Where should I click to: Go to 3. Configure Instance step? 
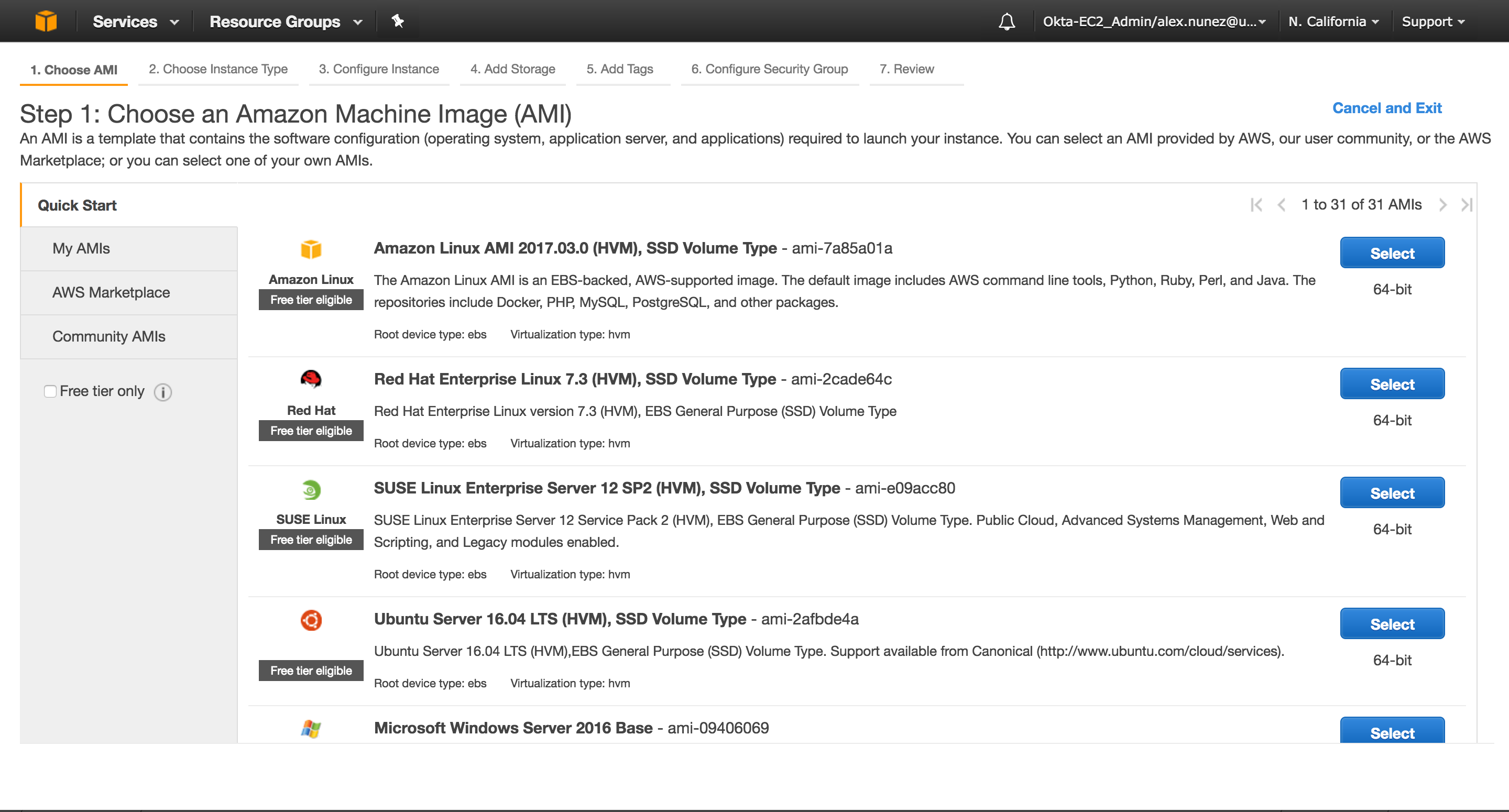(378, 69)
